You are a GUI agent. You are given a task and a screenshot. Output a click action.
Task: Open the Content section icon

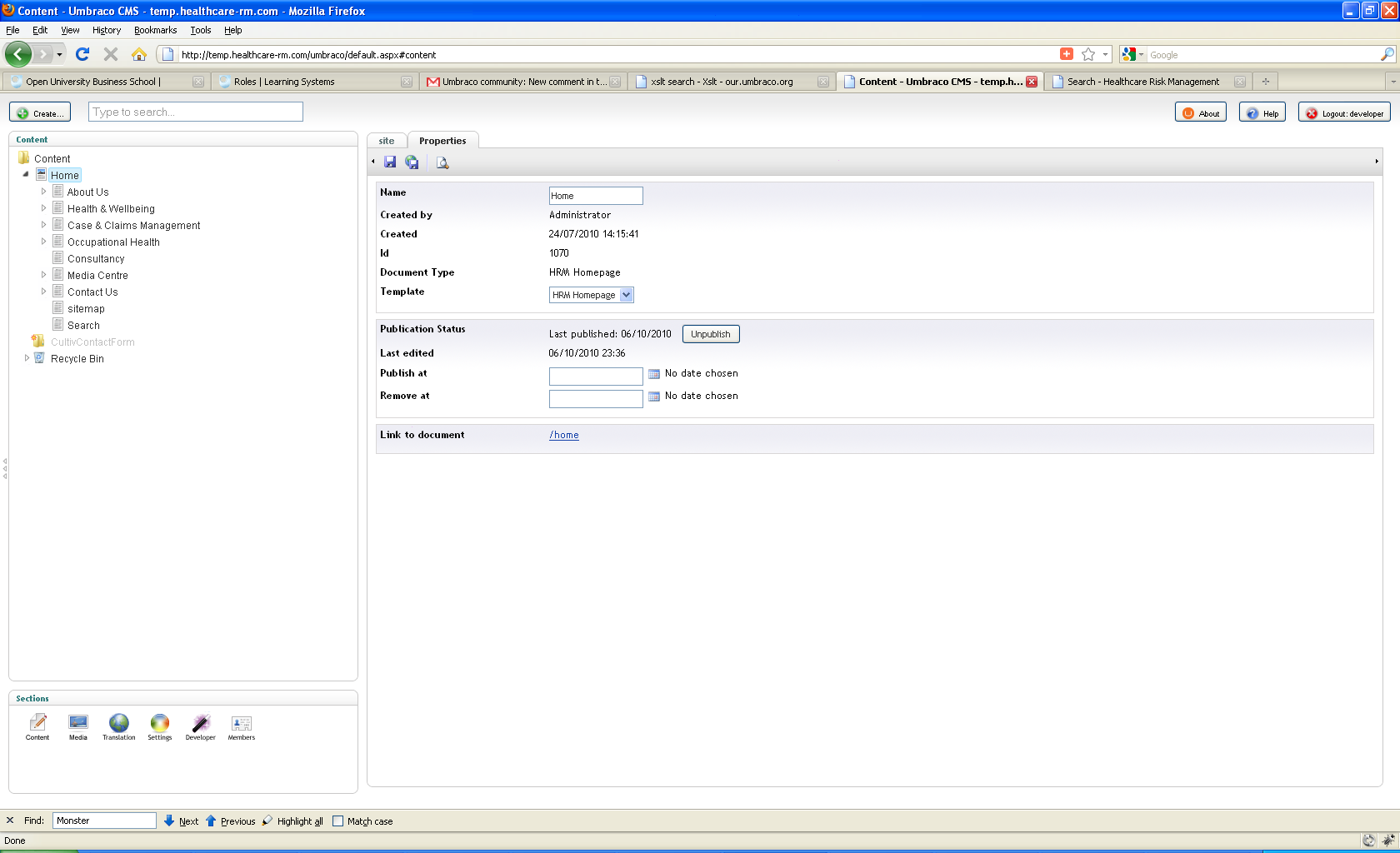point(37,727)
